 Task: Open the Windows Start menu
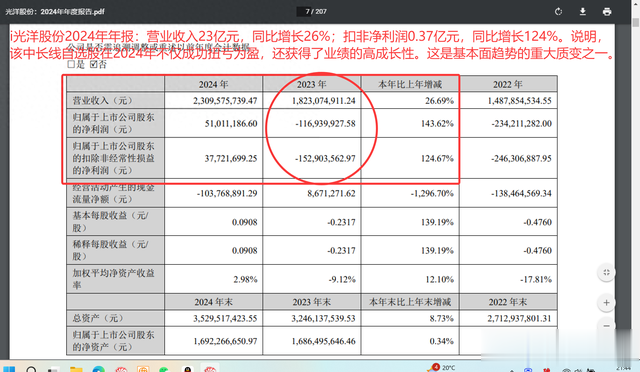(9, 369)
